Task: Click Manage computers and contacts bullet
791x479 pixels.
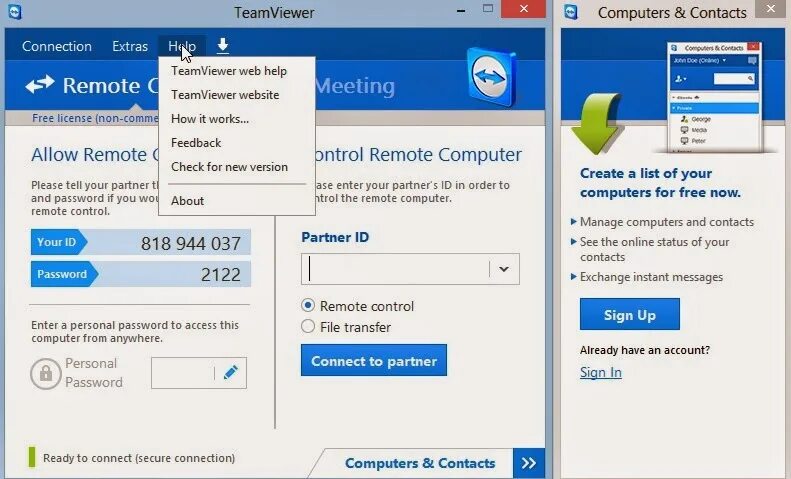Action: [667, 222]
